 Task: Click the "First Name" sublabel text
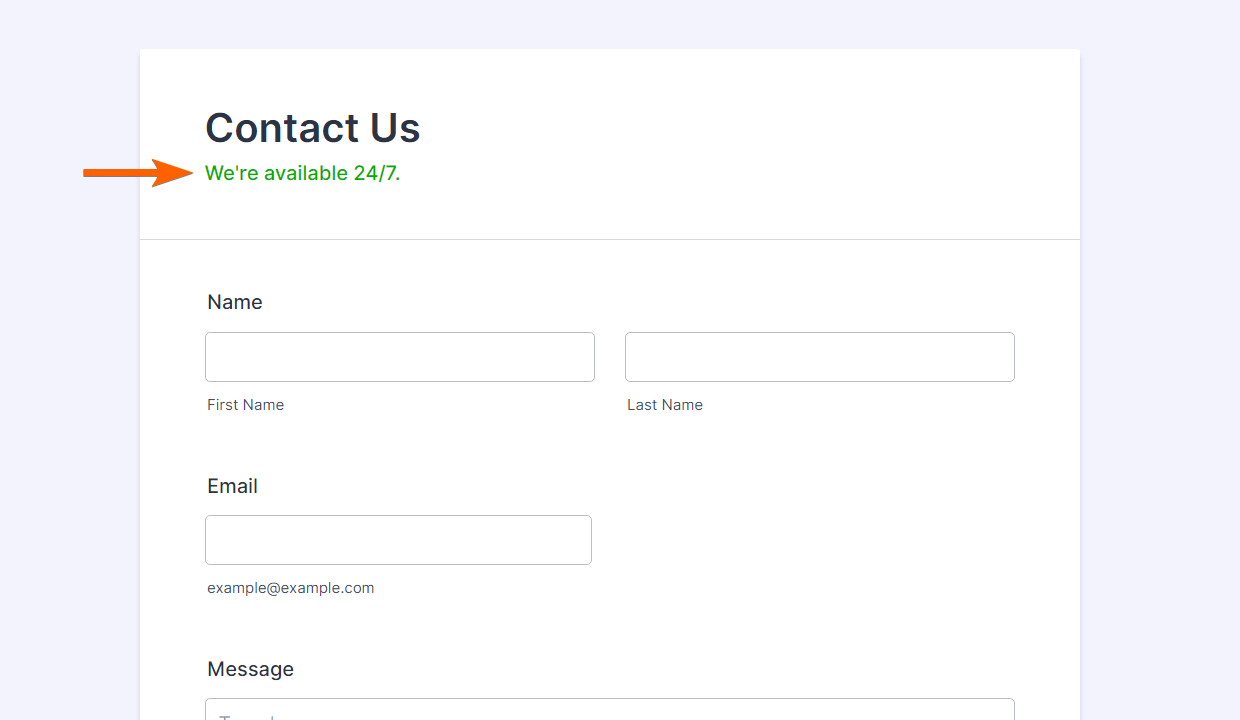pos(246,405)
